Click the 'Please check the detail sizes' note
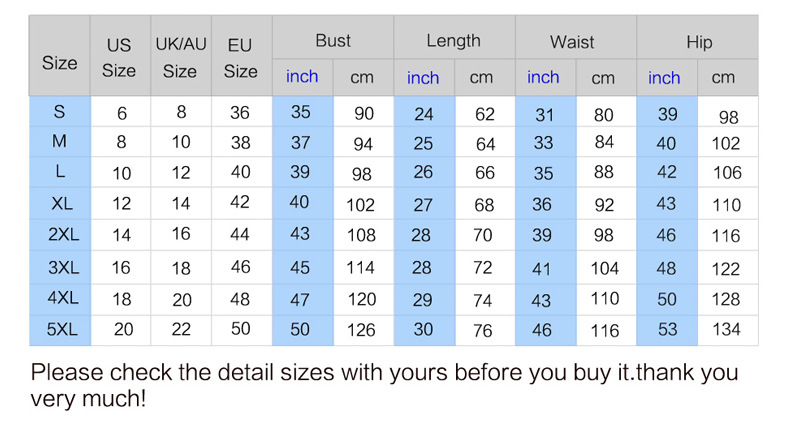The height and width of the screenshot is (423, 800). [x=385, y=385]
